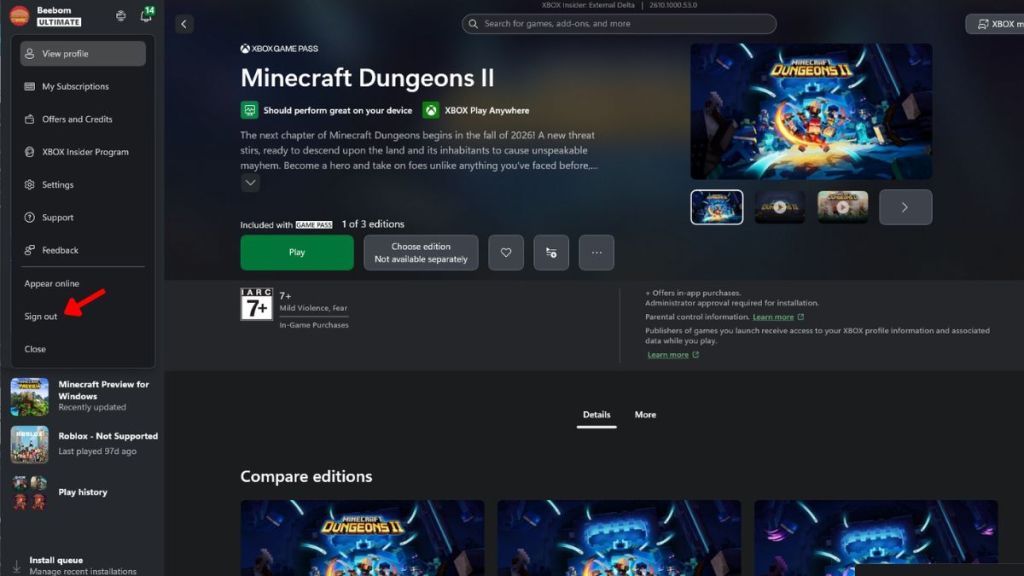Open Feedback from profile menu
This screenshot has width=1024, height=576.
point(83,250)
